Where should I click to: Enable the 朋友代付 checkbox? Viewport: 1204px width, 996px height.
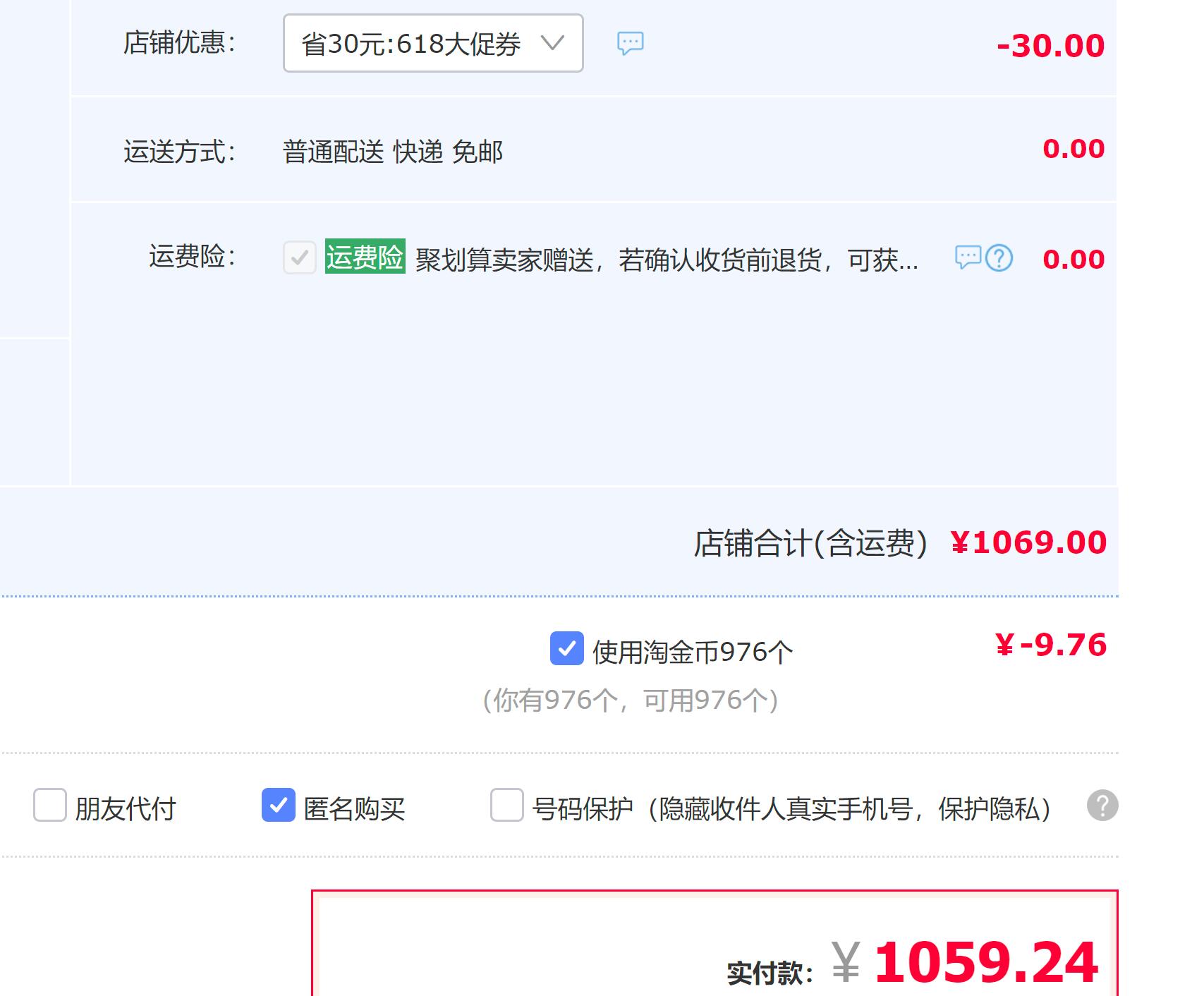pos(50,806)
